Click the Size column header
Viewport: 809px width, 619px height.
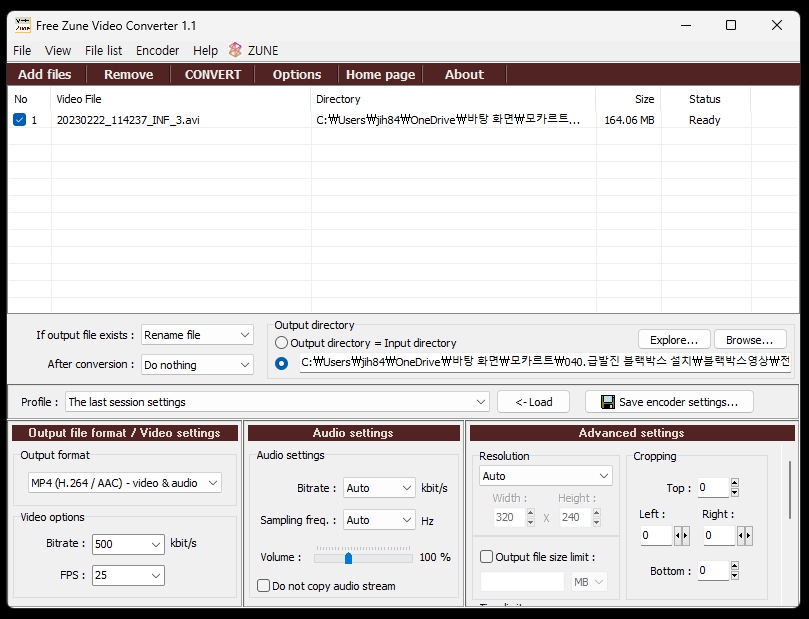coord(628,99)
